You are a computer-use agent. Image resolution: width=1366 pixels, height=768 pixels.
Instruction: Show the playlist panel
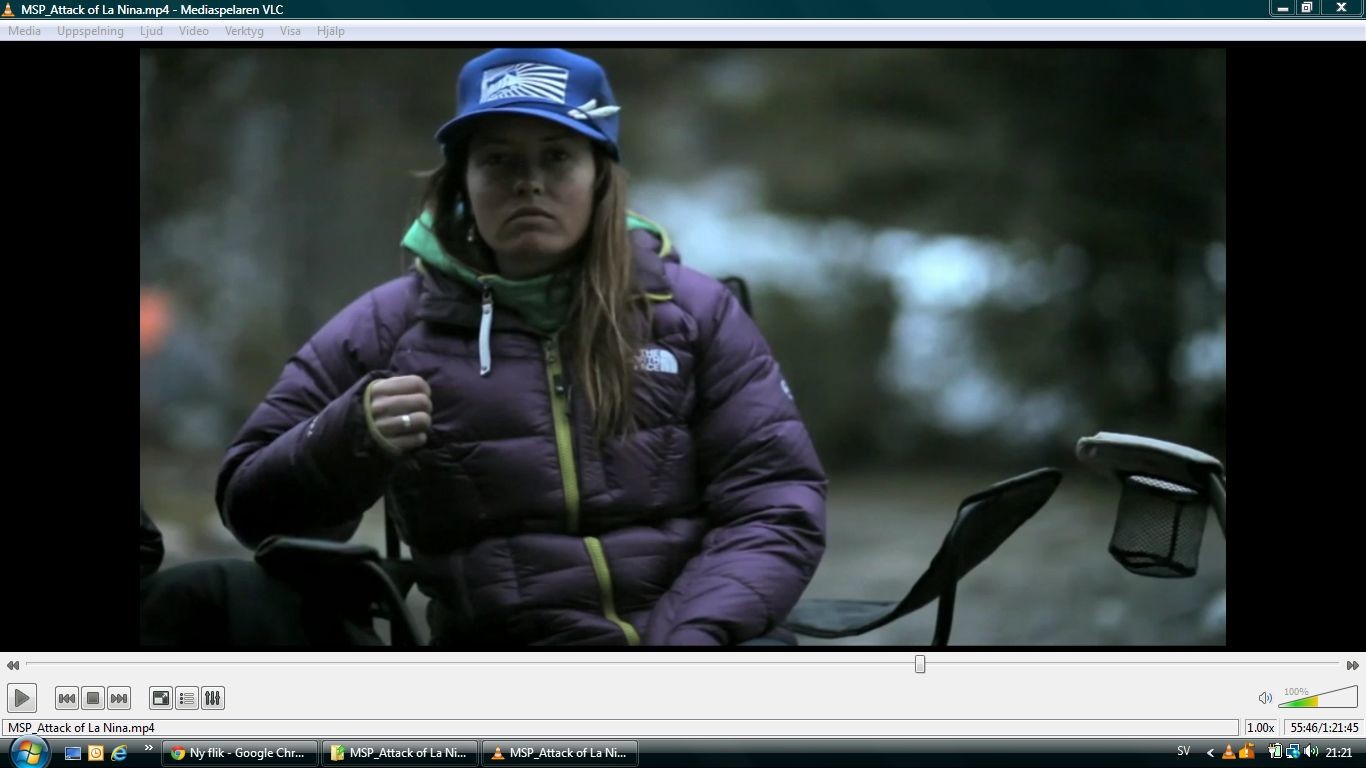pyautogui.click(x=186, y=698)
